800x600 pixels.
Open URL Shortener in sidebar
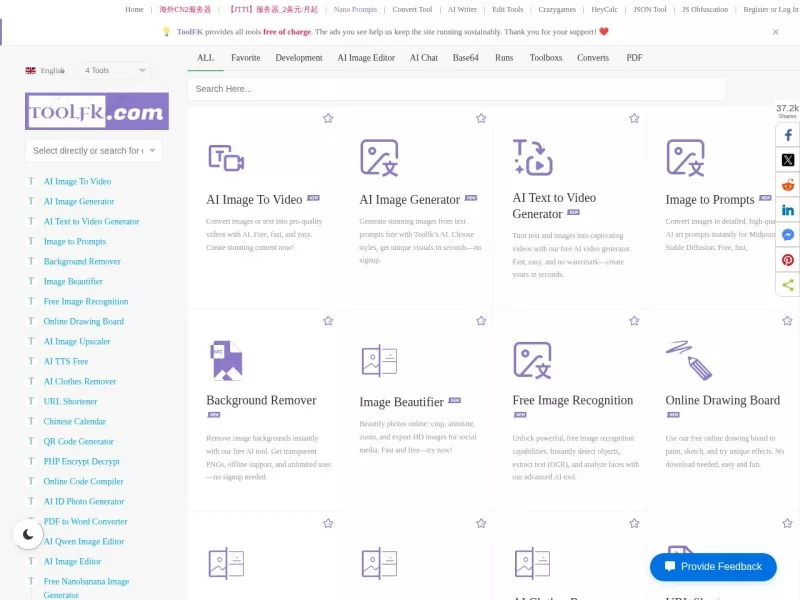point(70,401)
